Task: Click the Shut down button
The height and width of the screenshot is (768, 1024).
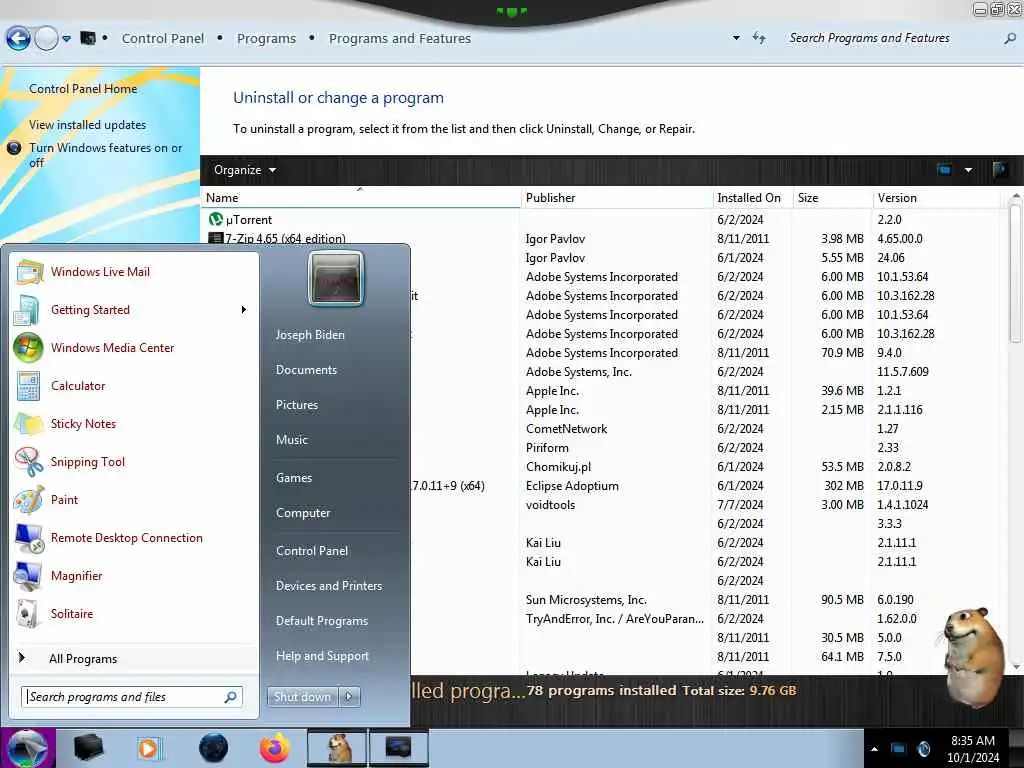Action: coord(302,697)
